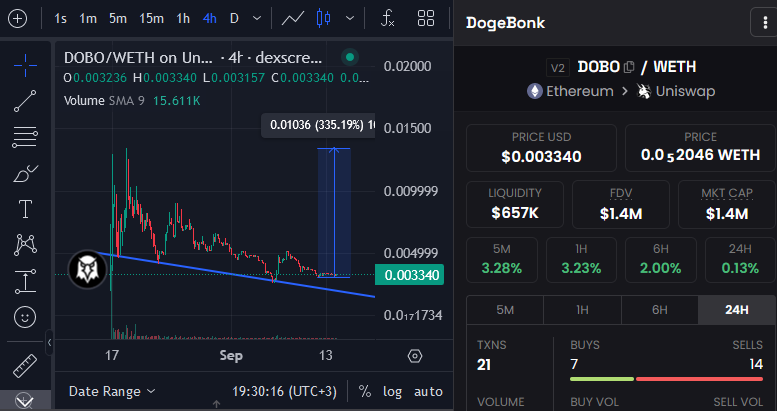777x411 pixels.
Task: Select the long position prediction tool
Action: pos(25,281)
